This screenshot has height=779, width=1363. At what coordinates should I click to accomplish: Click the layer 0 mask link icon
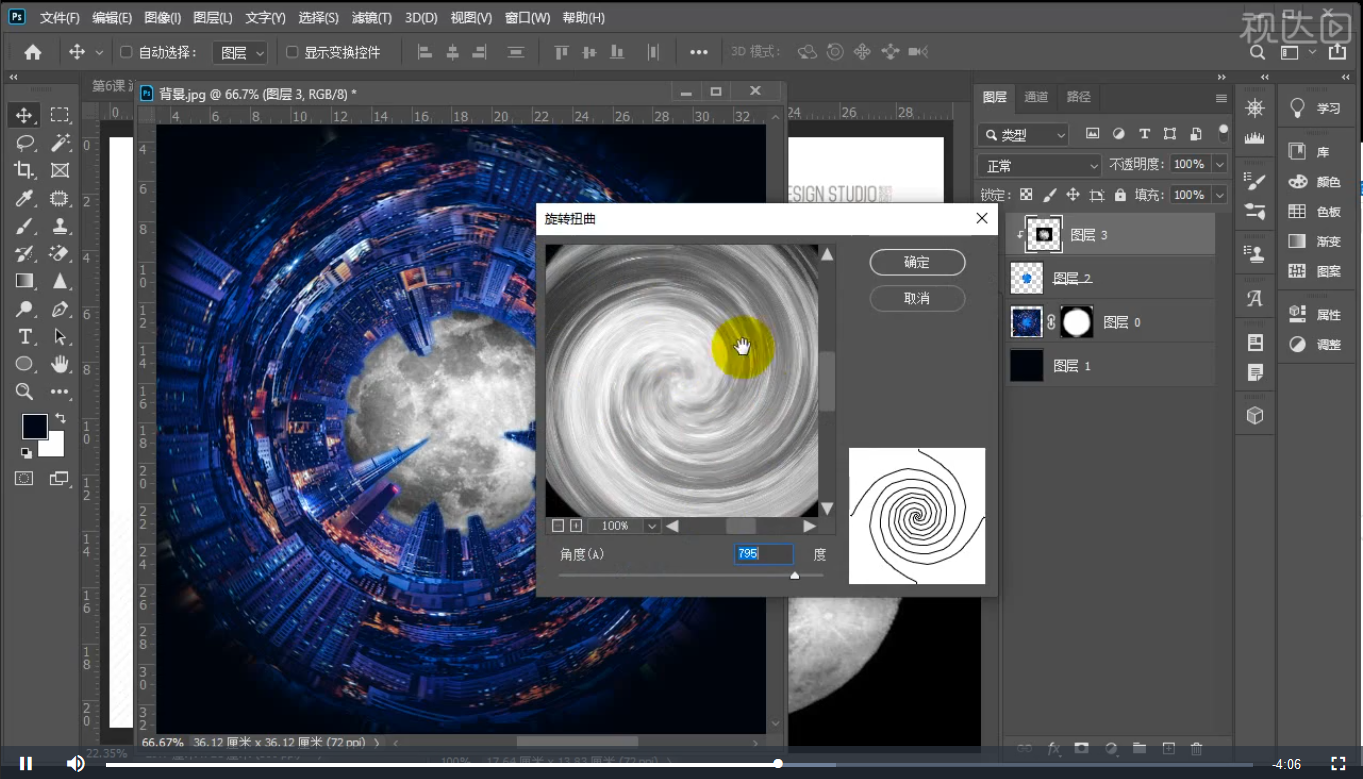1051,323
